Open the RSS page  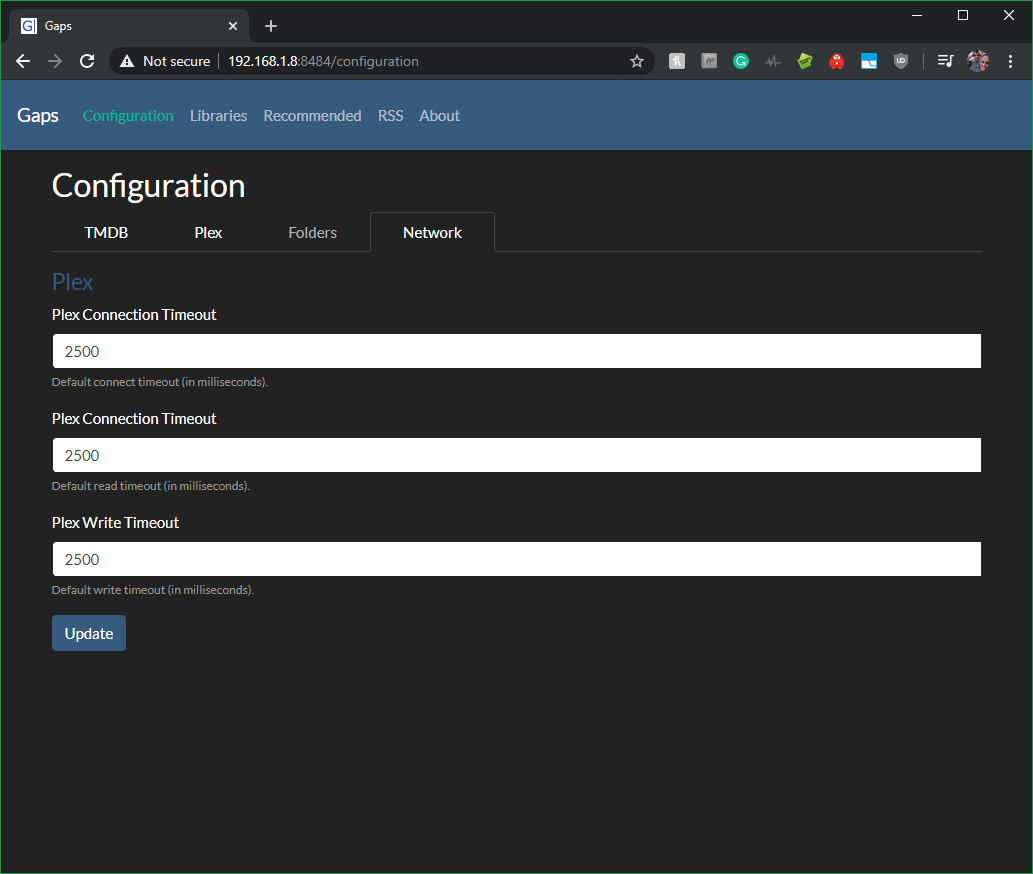tap(391, 115)
